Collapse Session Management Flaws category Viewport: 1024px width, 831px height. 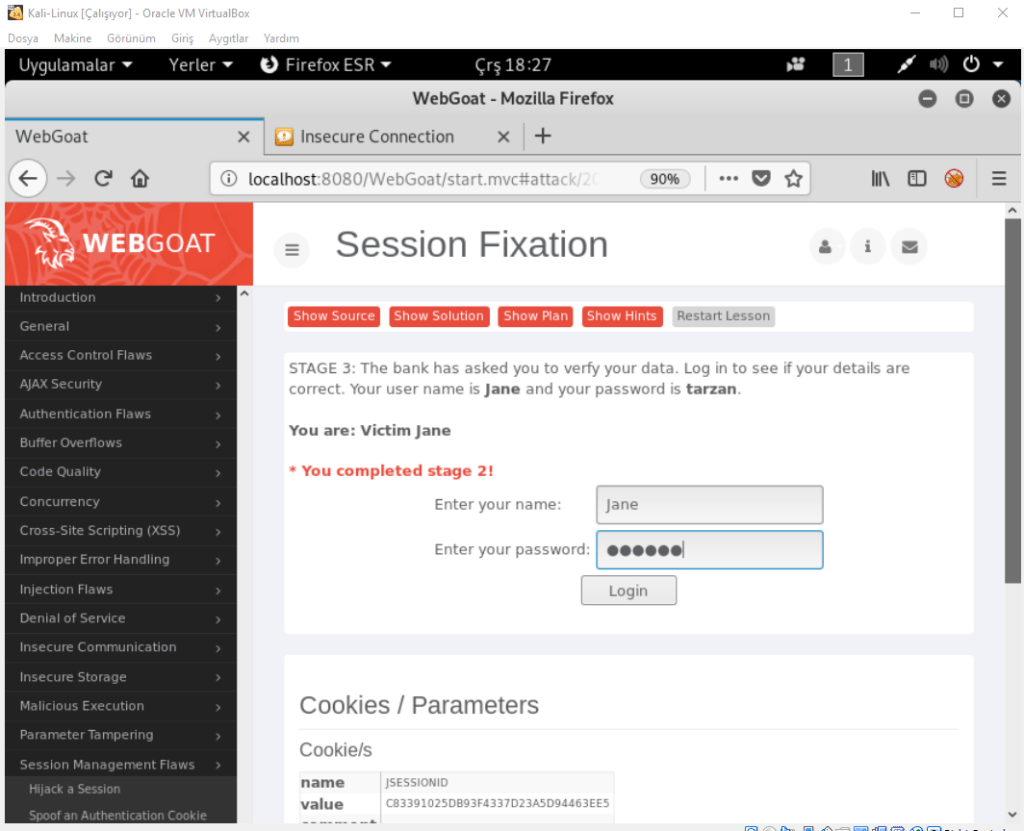pyautogui.click(x=120, y=764)
